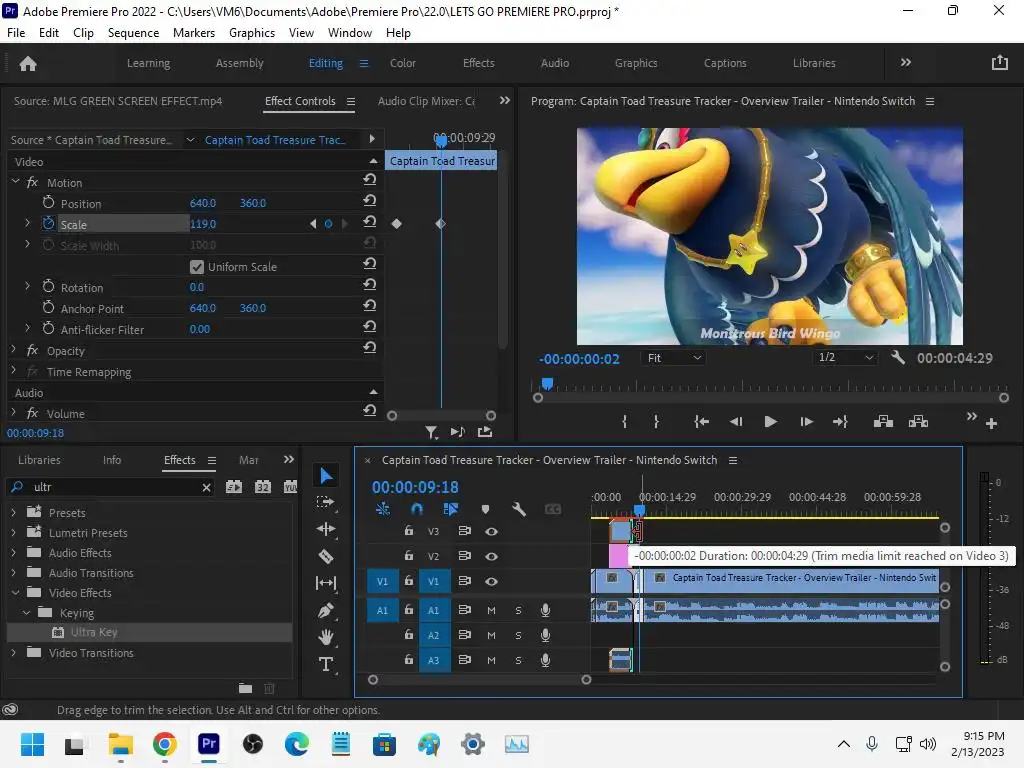Screen dimensions: 1024x768
Task: Expand Lumetri Presets folder
Action: point(14,532)
